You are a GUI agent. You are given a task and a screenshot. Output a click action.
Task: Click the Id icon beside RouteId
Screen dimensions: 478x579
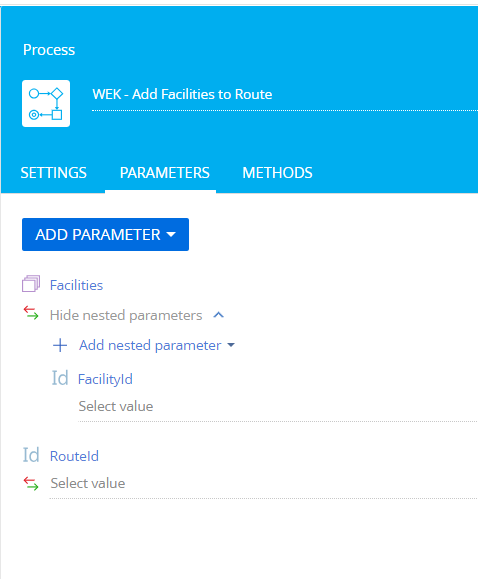[x=31, y=455]
